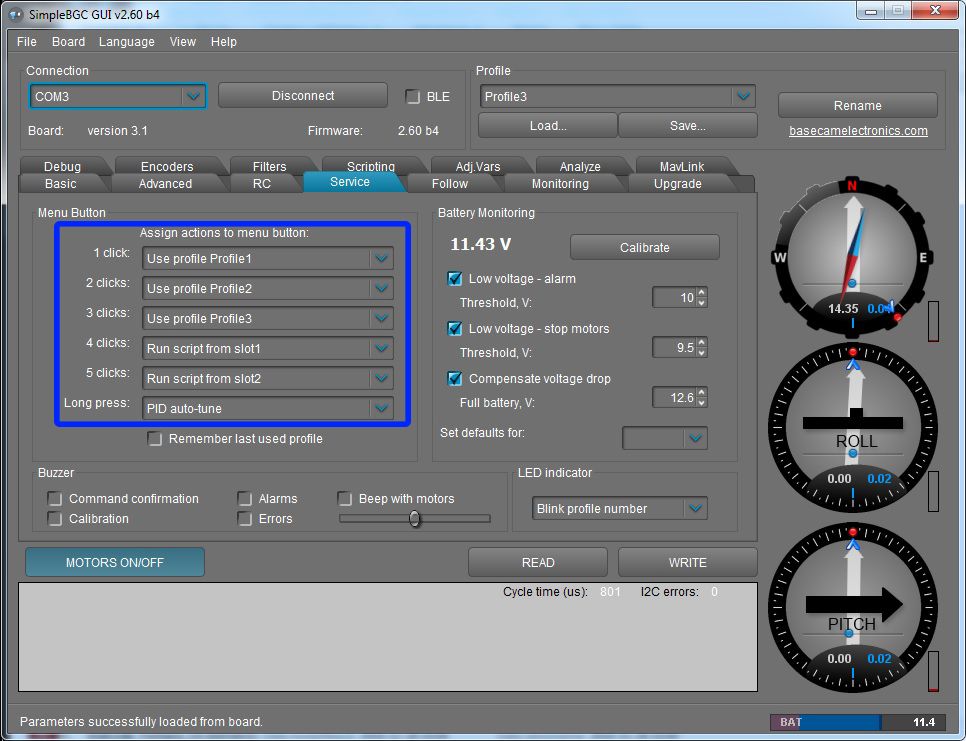Click the Disconnect button
The height and width of the screenshot is (741, 966).
[302, 95]
